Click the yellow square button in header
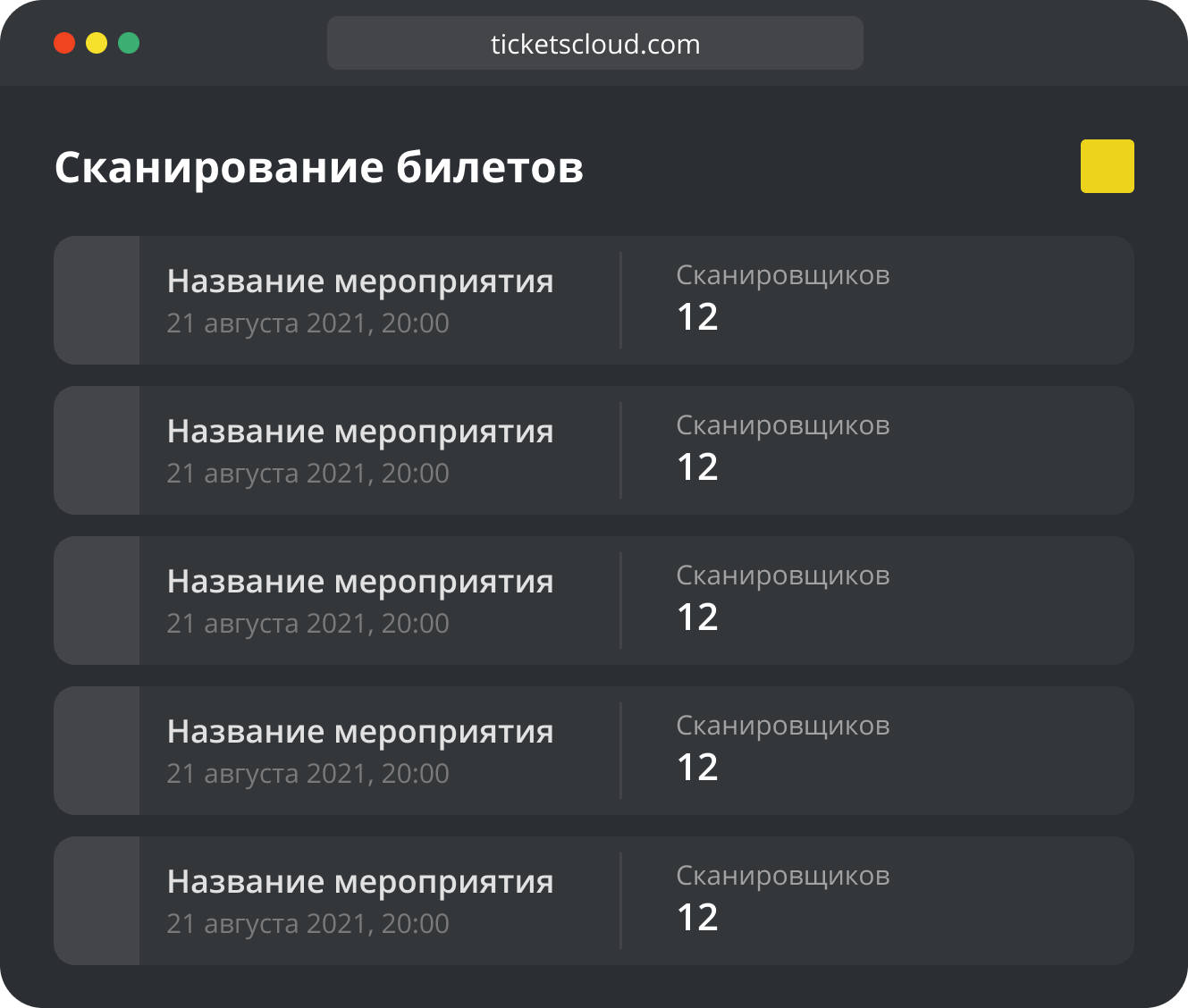The height and width of the screenshot is (1008, 1188). [1107, 166]
